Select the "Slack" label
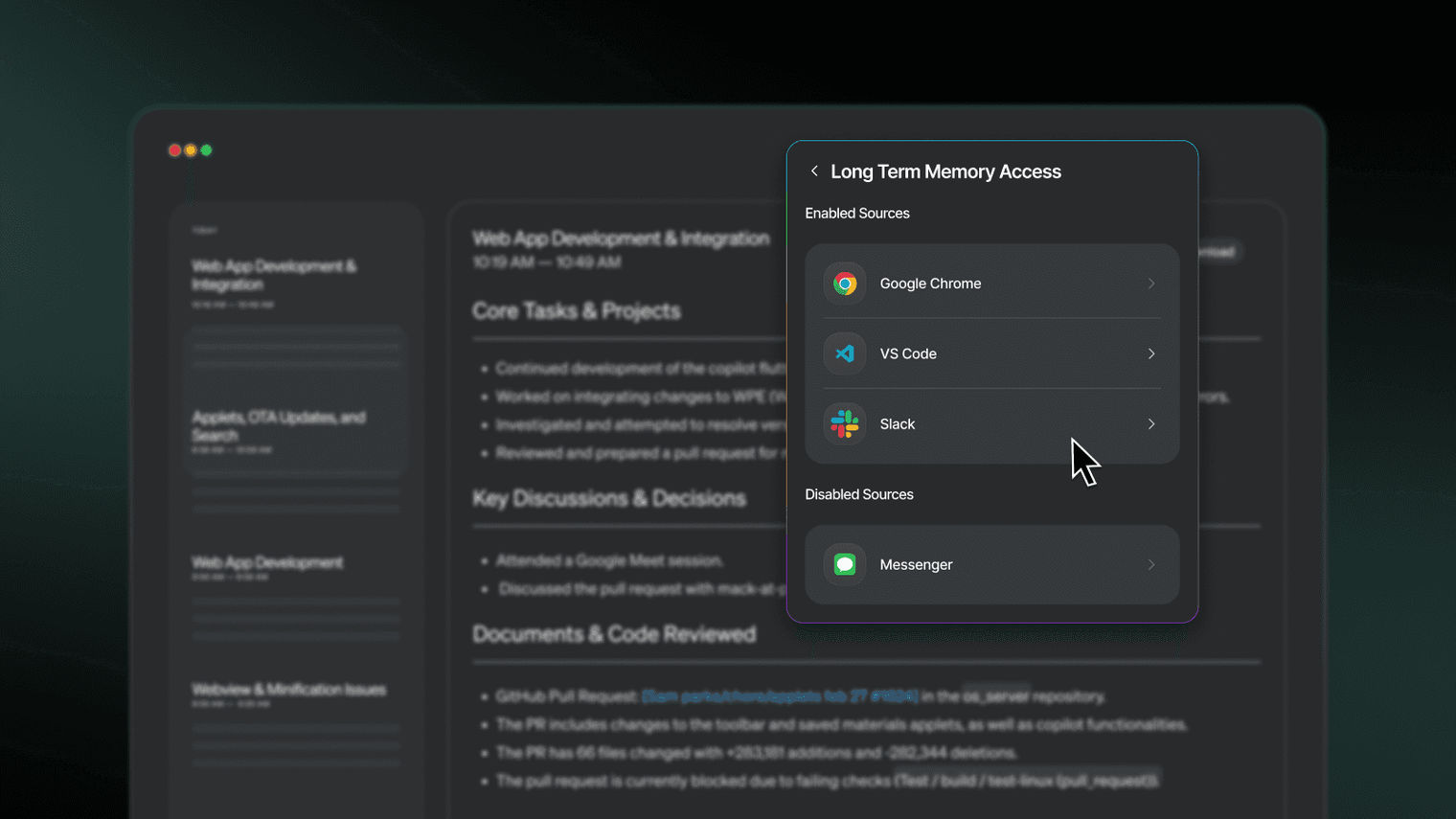 pos(898,423)
